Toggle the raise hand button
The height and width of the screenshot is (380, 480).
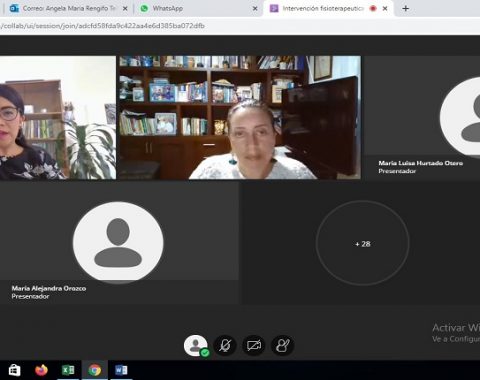[283, 345]
